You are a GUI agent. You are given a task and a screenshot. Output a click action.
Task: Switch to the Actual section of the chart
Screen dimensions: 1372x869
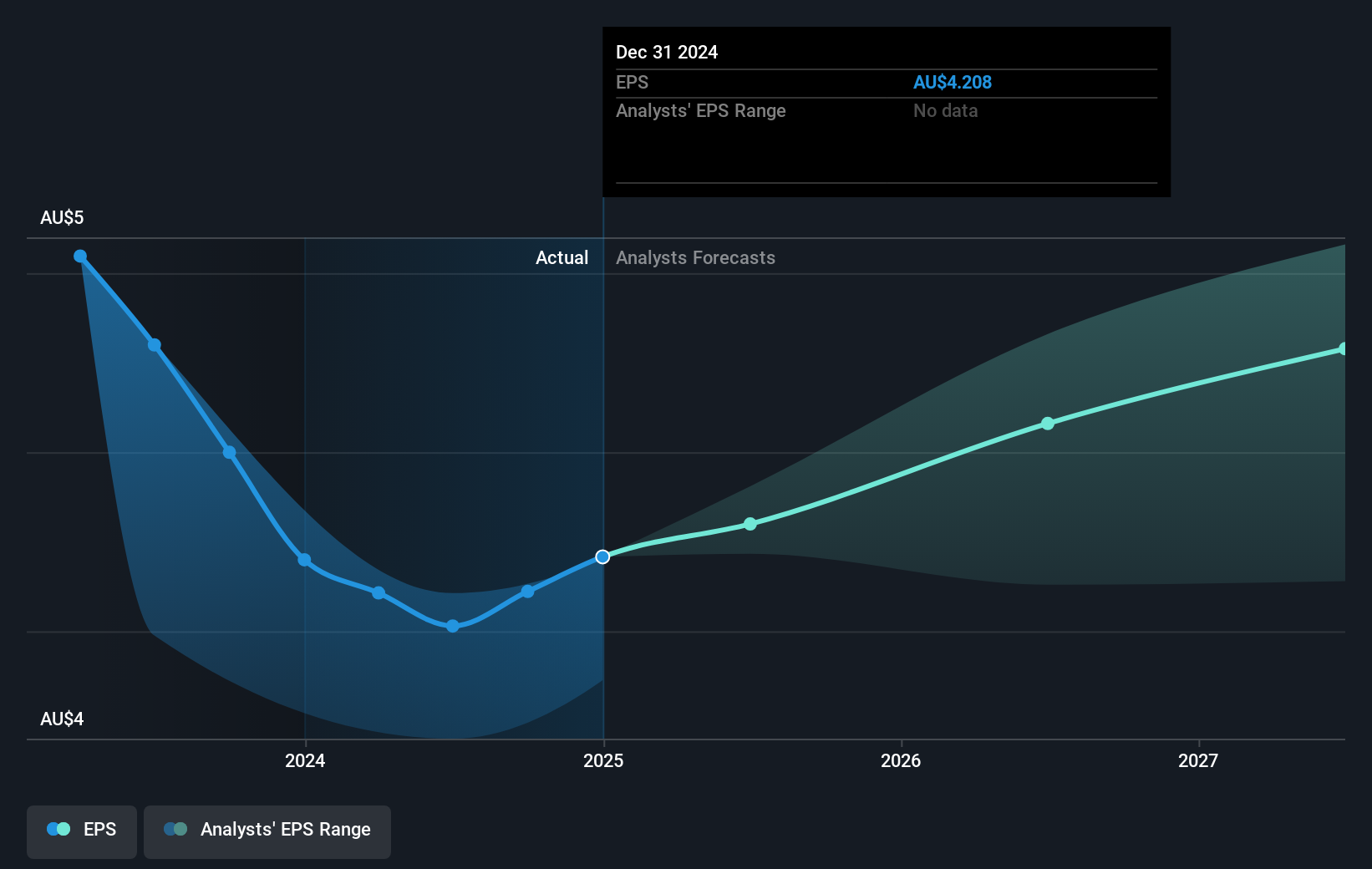point(562,258)
